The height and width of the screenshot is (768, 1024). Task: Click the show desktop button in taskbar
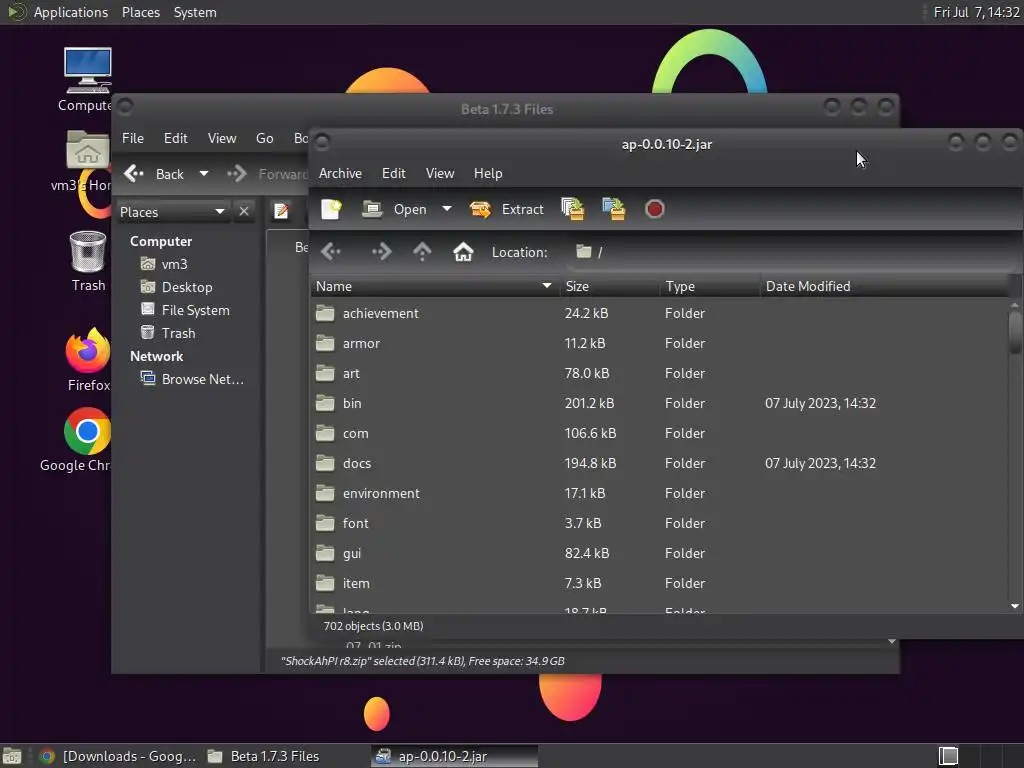12,756
